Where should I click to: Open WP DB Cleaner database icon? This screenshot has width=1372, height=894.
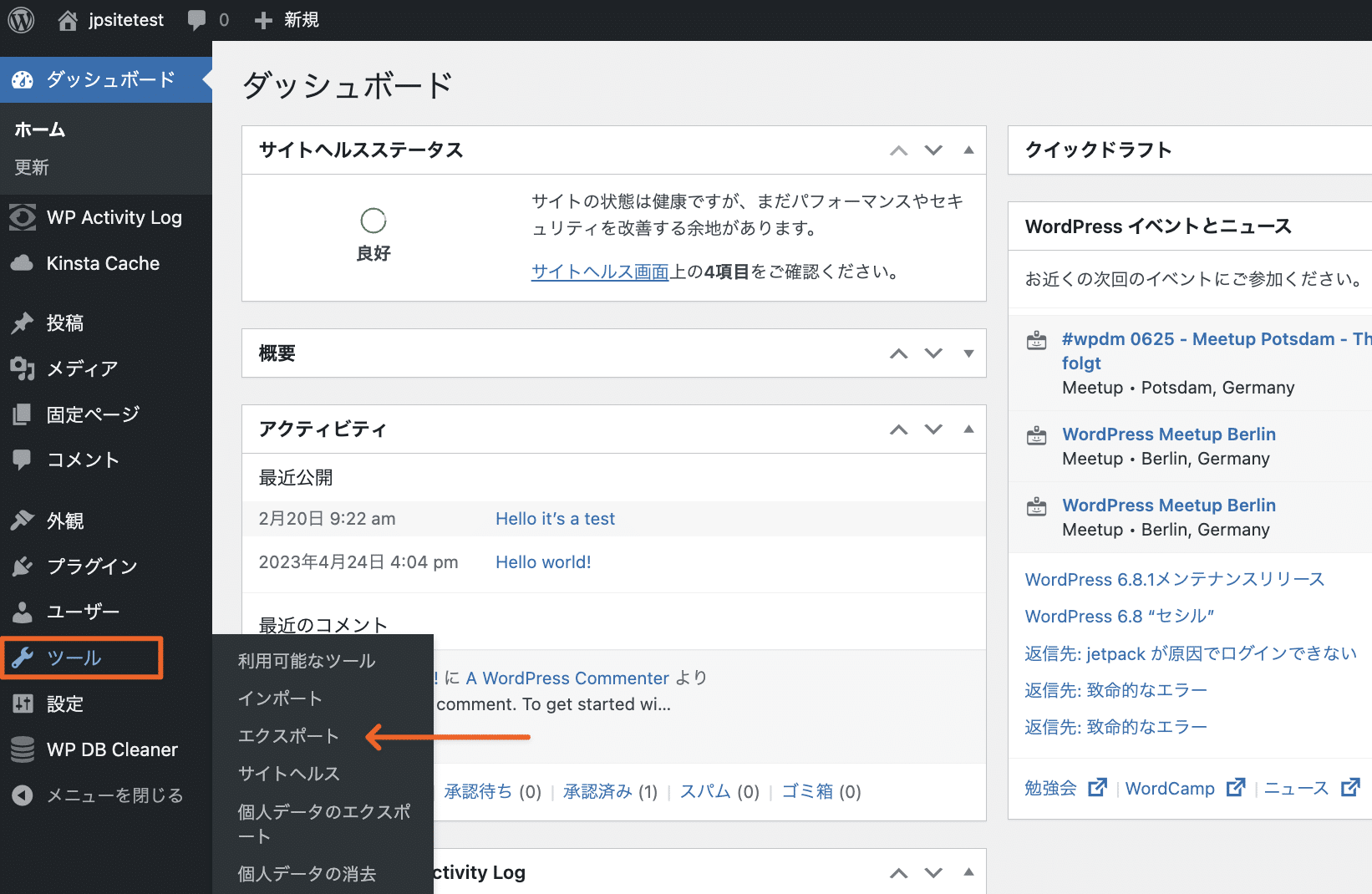(x=22, y=749)
